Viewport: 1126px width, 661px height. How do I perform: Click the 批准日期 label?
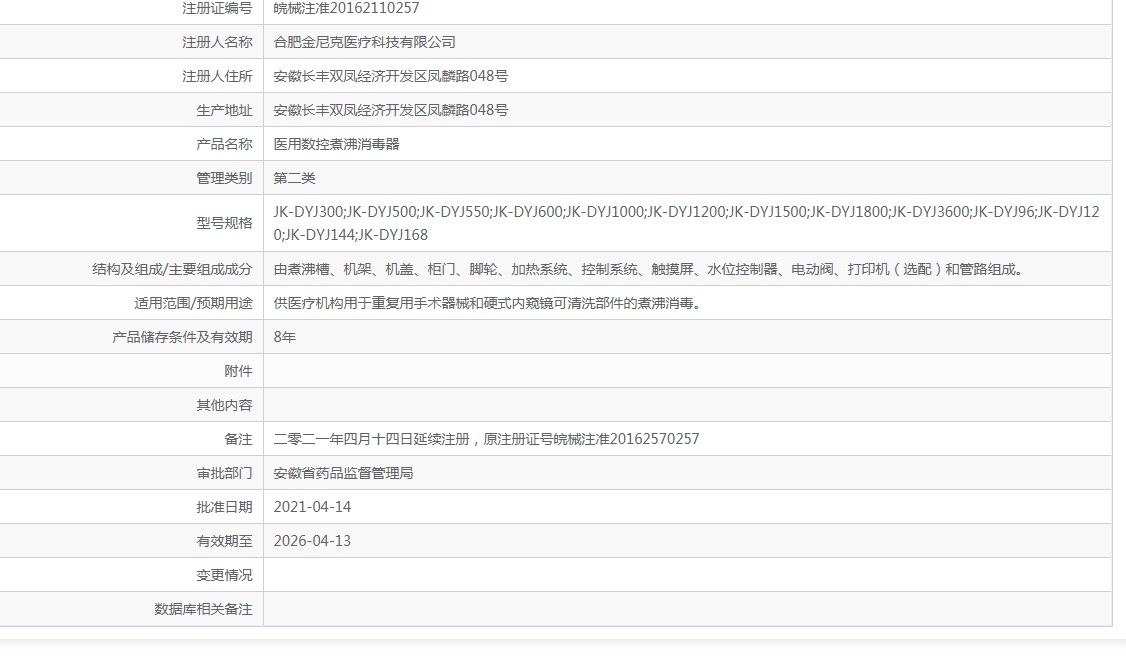pos(224,507)
